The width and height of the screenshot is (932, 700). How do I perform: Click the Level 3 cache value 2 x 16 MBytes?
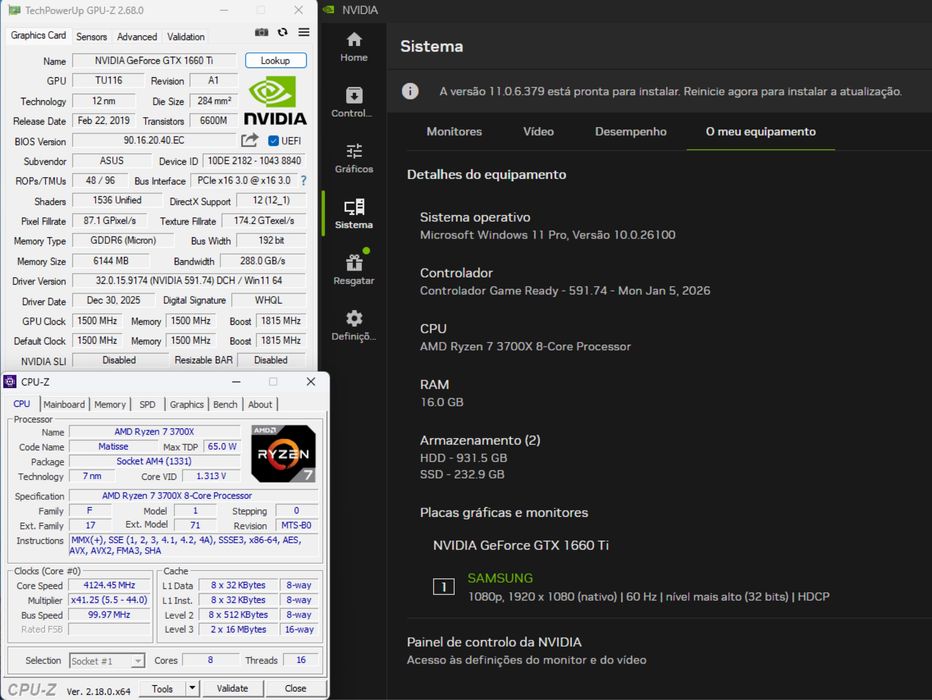coord(238,629)
